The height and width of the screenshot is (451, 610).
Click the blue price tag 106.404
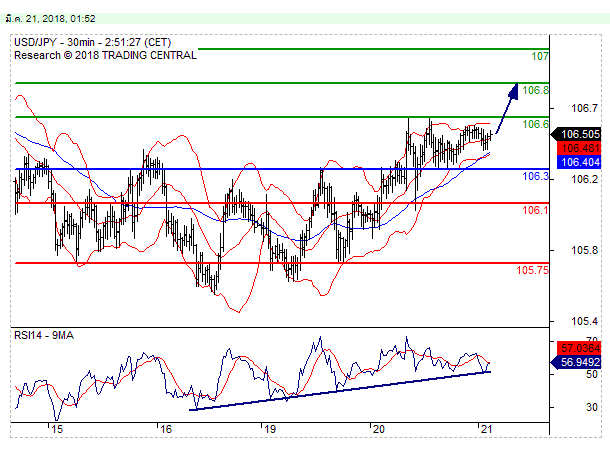click(579, 162)
